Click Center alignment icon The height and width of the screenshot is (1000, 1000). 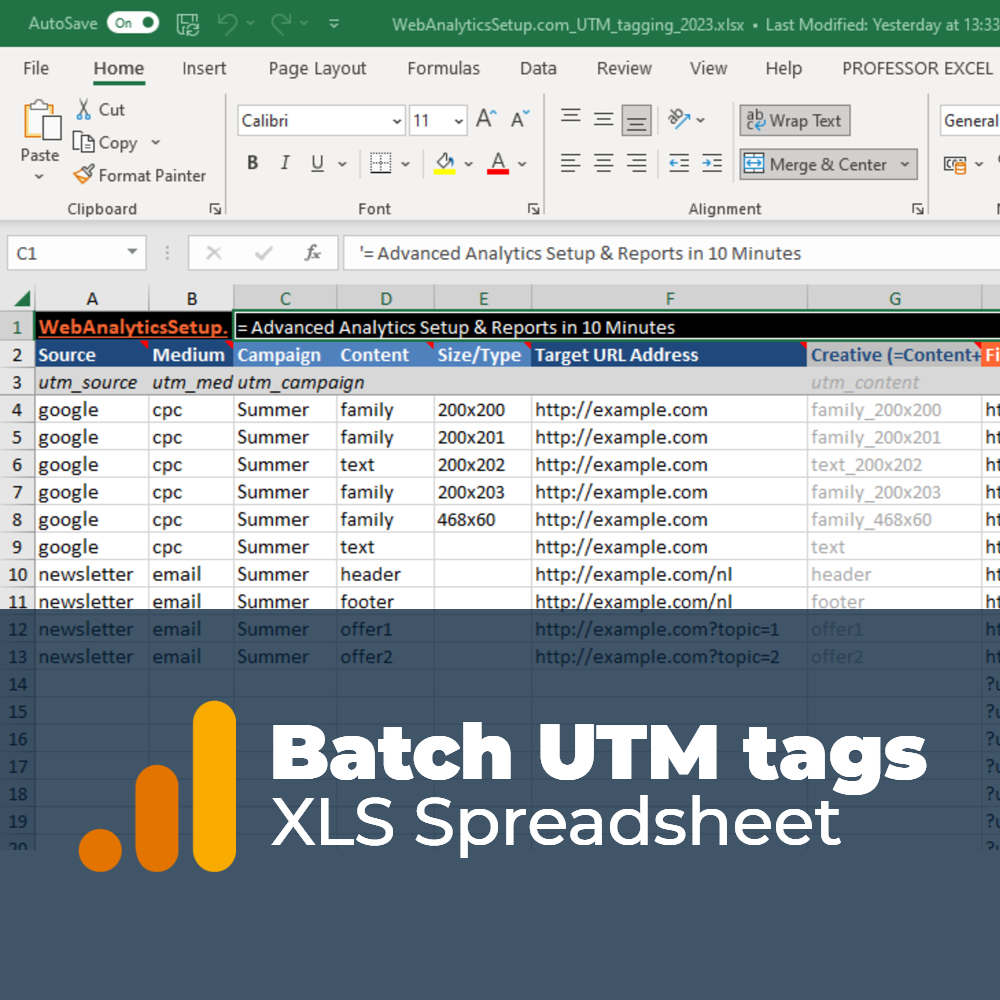(603, 163)
